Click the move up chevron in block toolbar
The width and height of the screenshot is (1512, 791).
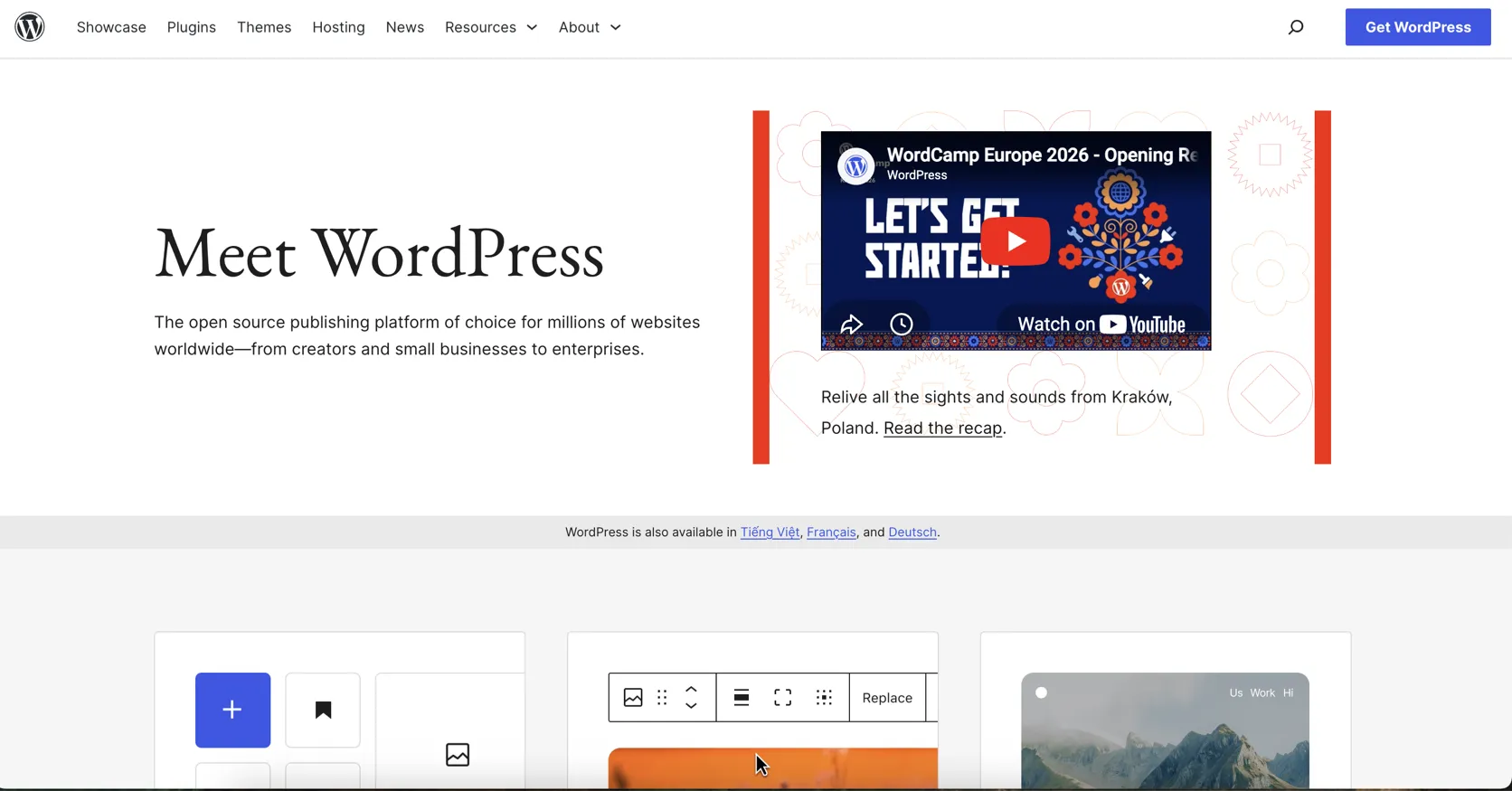pyautogui.click(x=691, y=690)
